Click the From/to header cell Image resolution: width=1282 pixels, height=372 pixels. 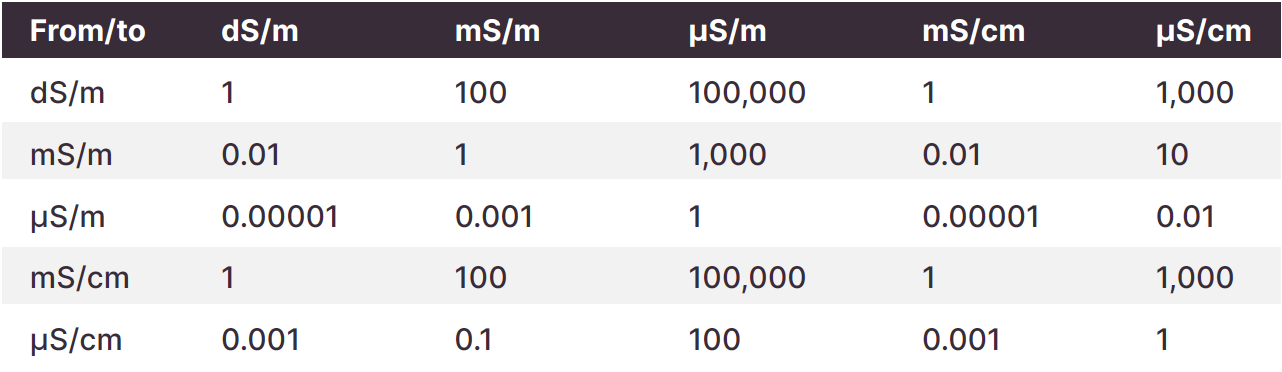point(88,31)
